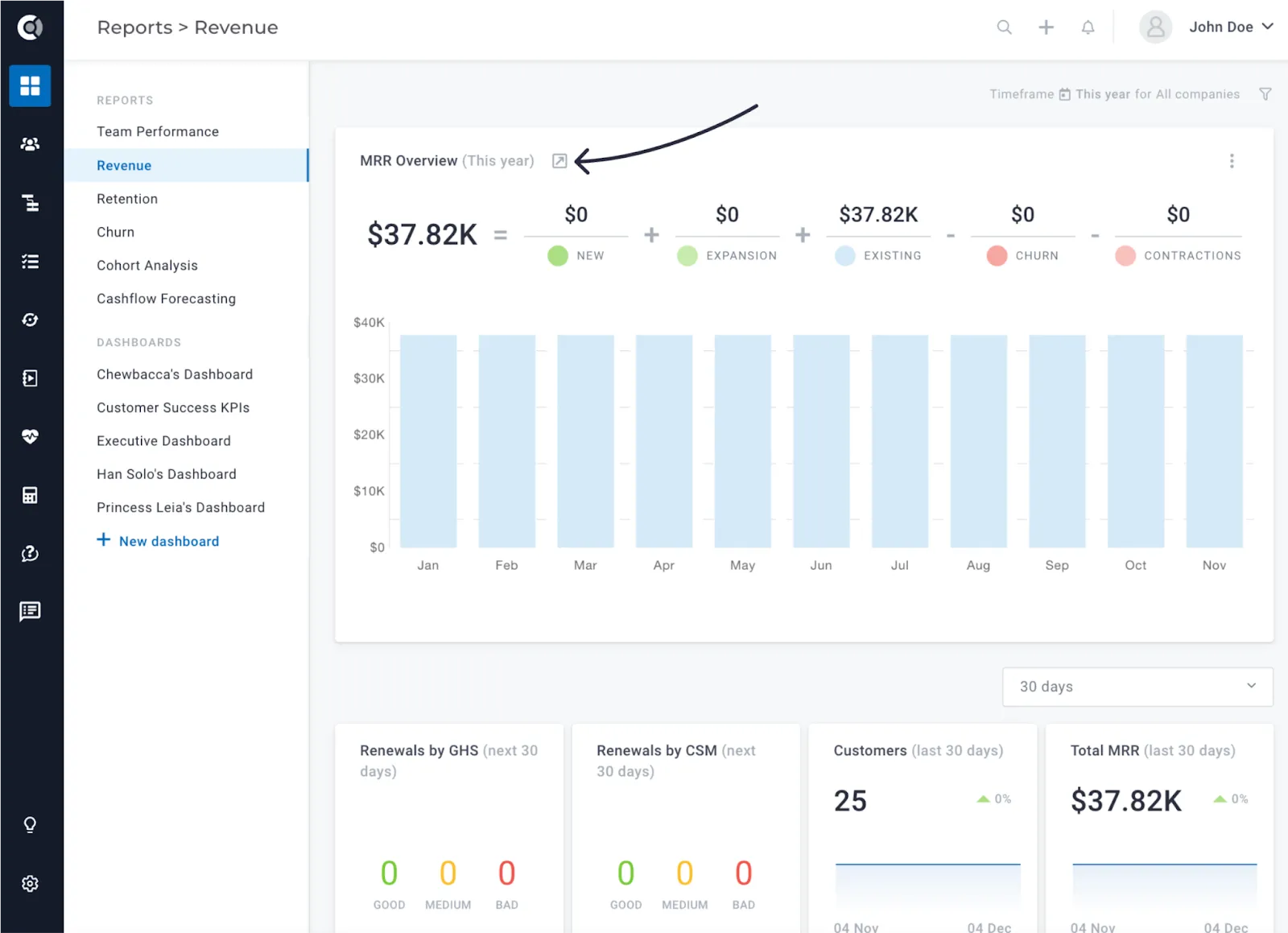1288x933 pixels.
Task: Open the refresh cycle icon in sidebar
Action: [30, 320]
